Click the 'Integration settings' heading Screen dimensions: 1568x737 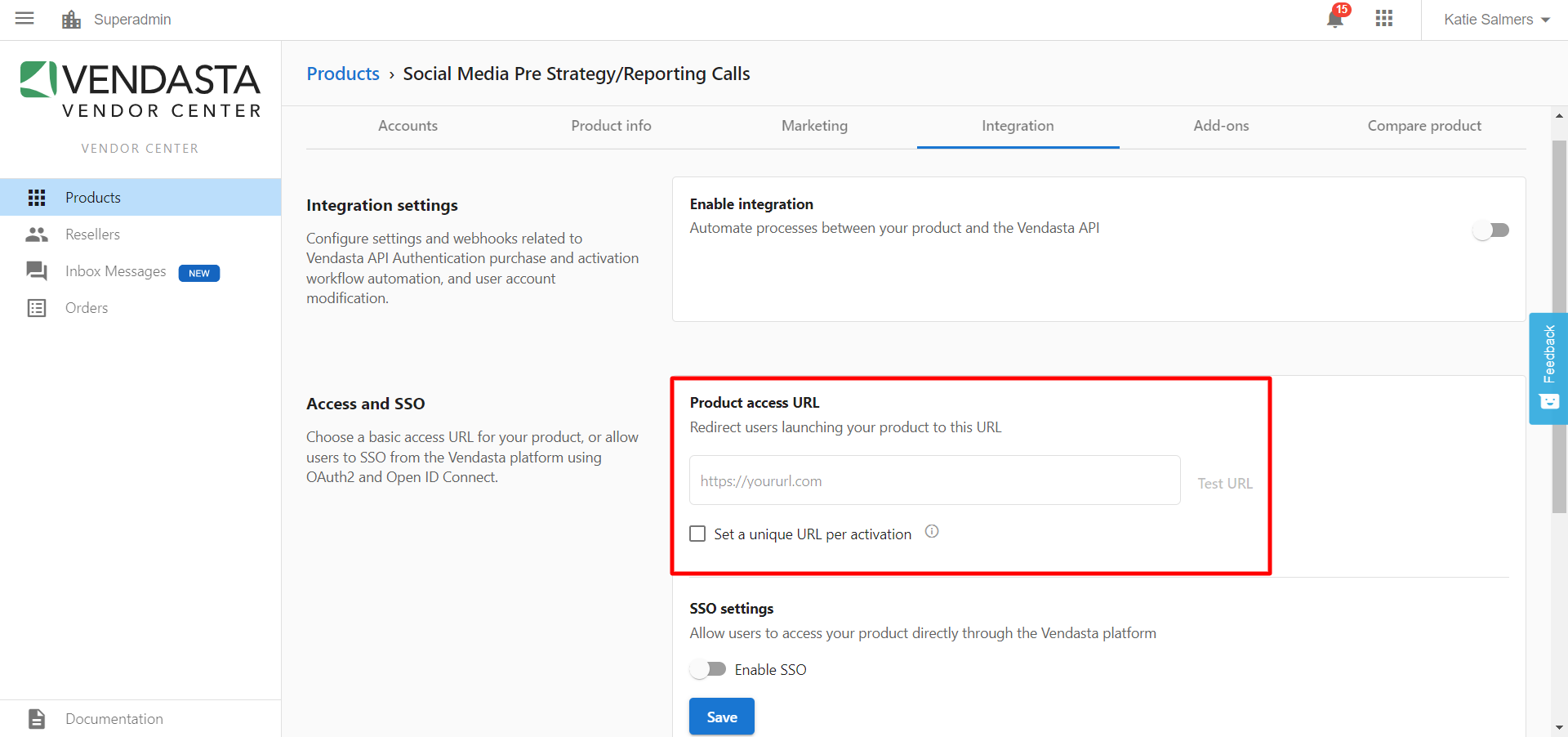click(x=382, y=205)
